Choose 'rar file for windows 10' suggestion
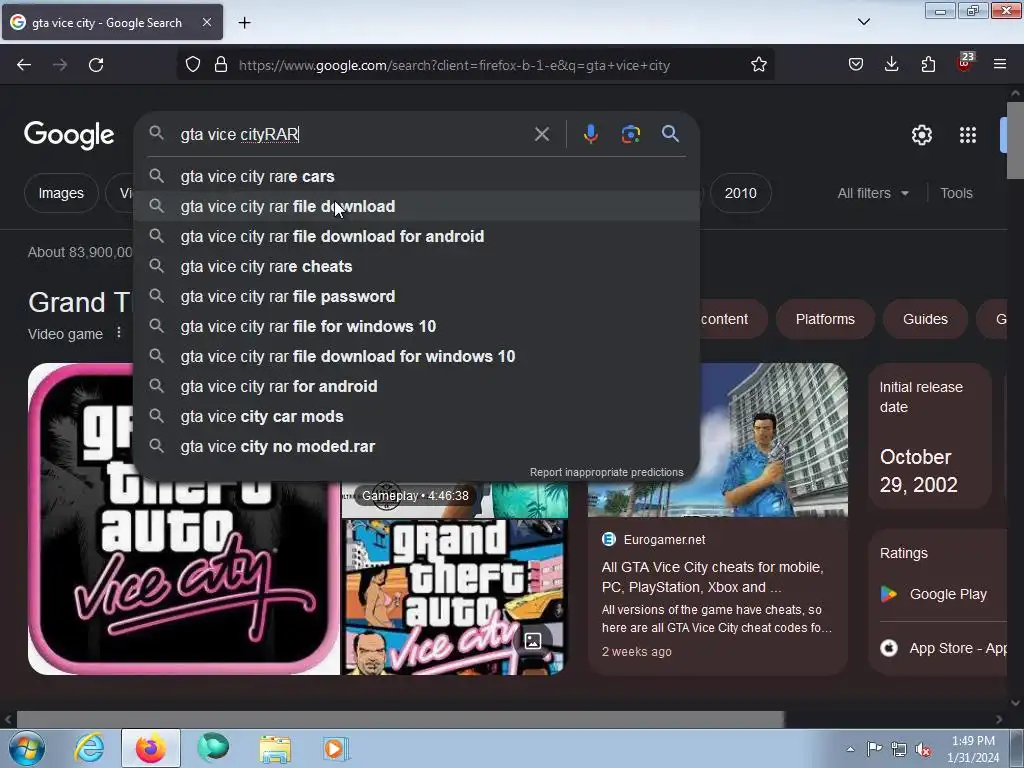Image resolution: width=1024 pixels, height=768 pixels. (417, 327)
